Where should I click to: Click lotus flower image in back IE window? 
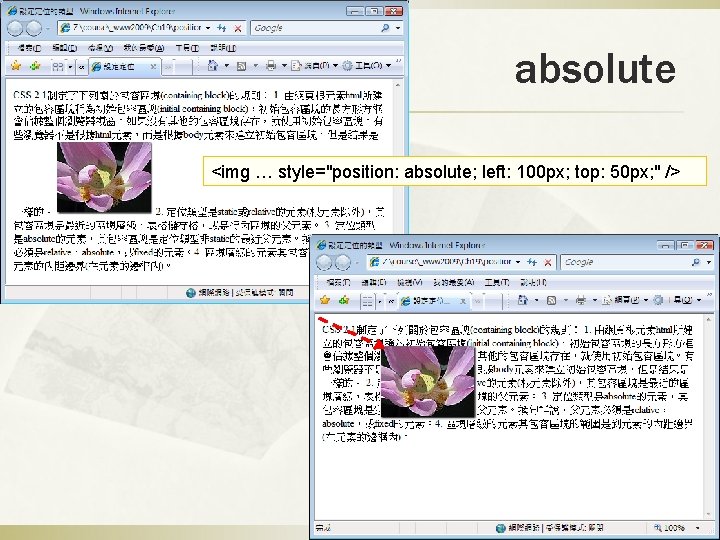104,177
